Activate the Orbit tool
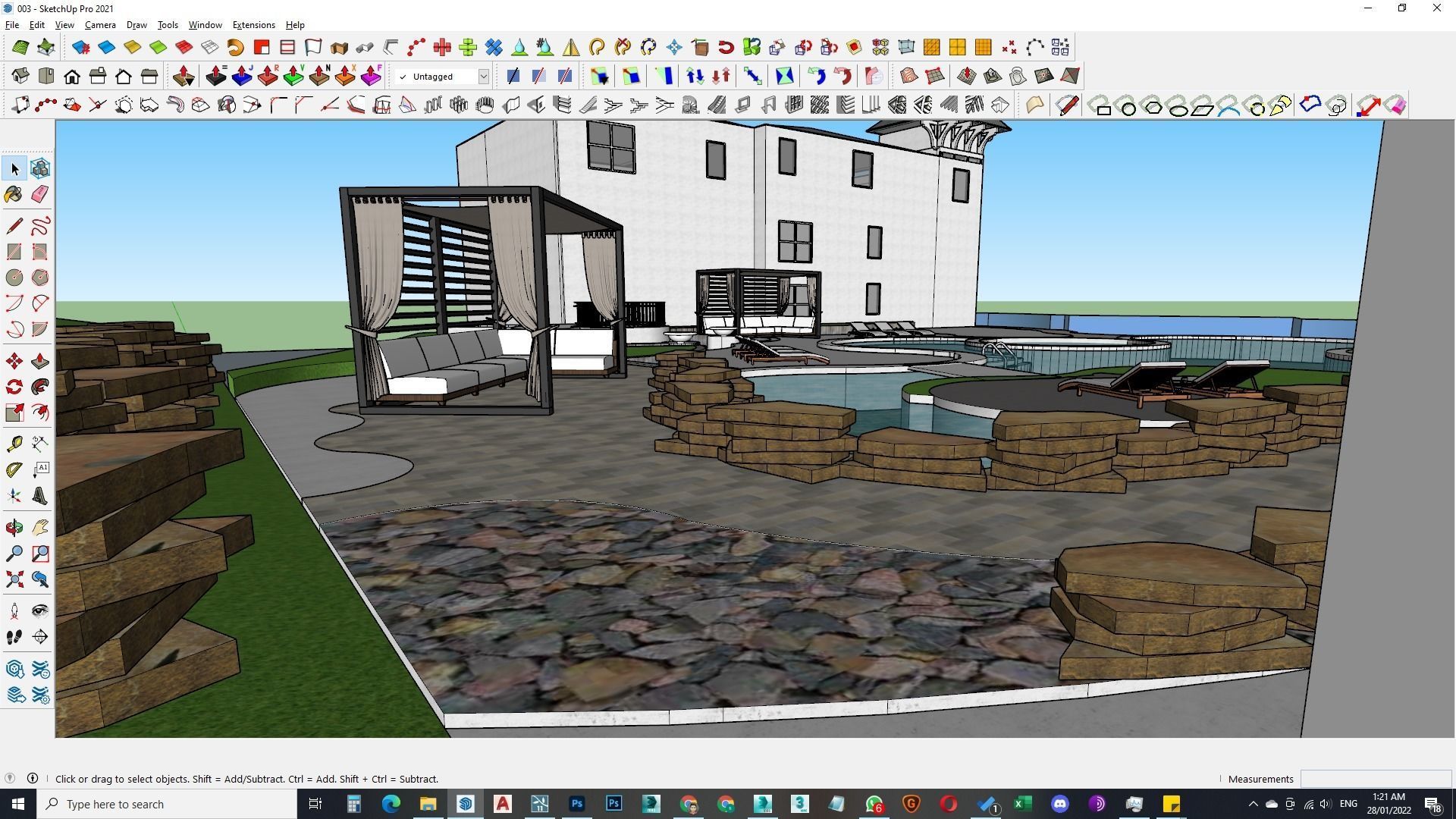1456x819 pixels. coord(14,528)
